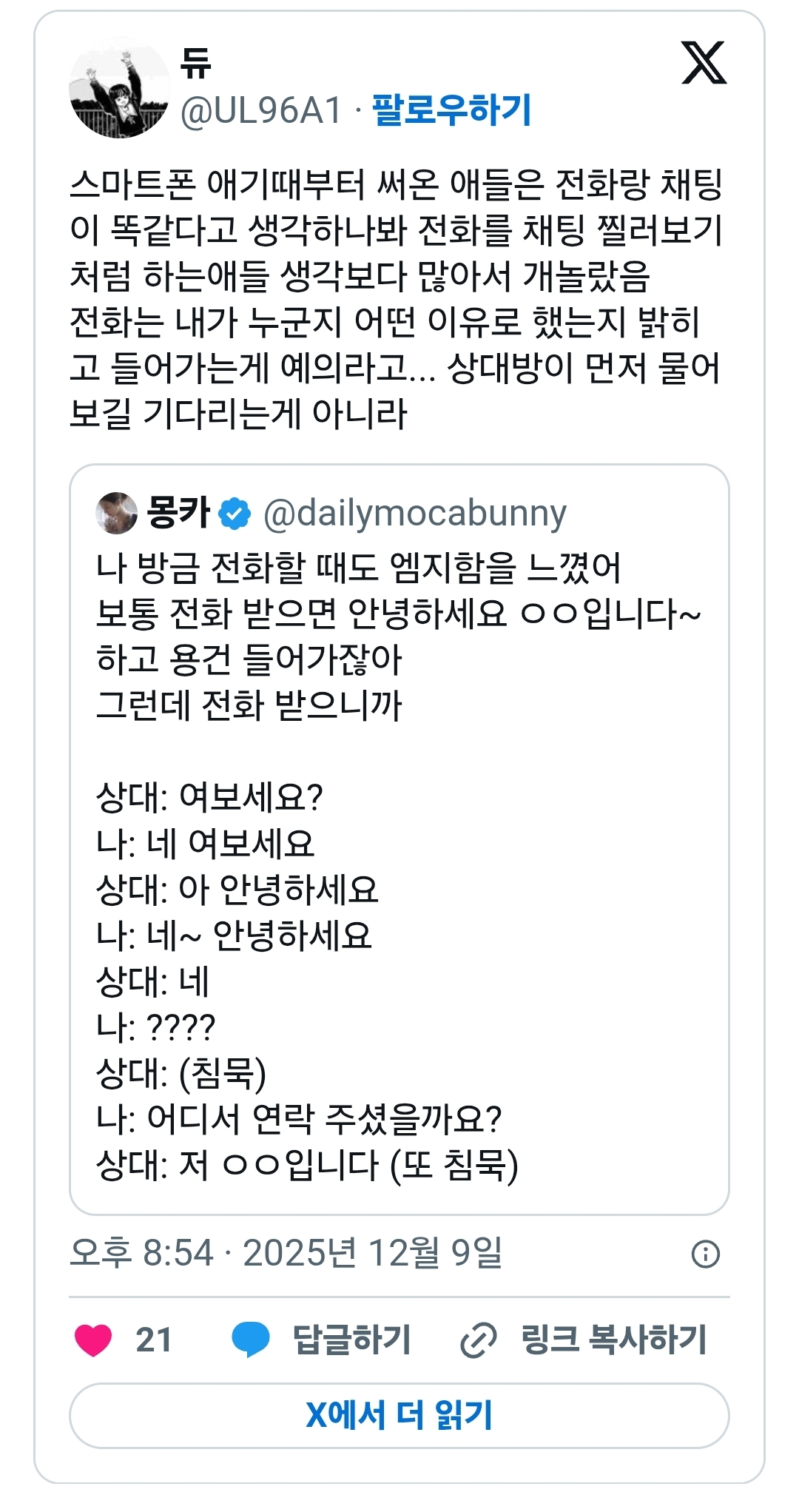The image size is (799, 1512).
Task: Click the blue reply bubble icon
Action: [x=251, y=1340]
